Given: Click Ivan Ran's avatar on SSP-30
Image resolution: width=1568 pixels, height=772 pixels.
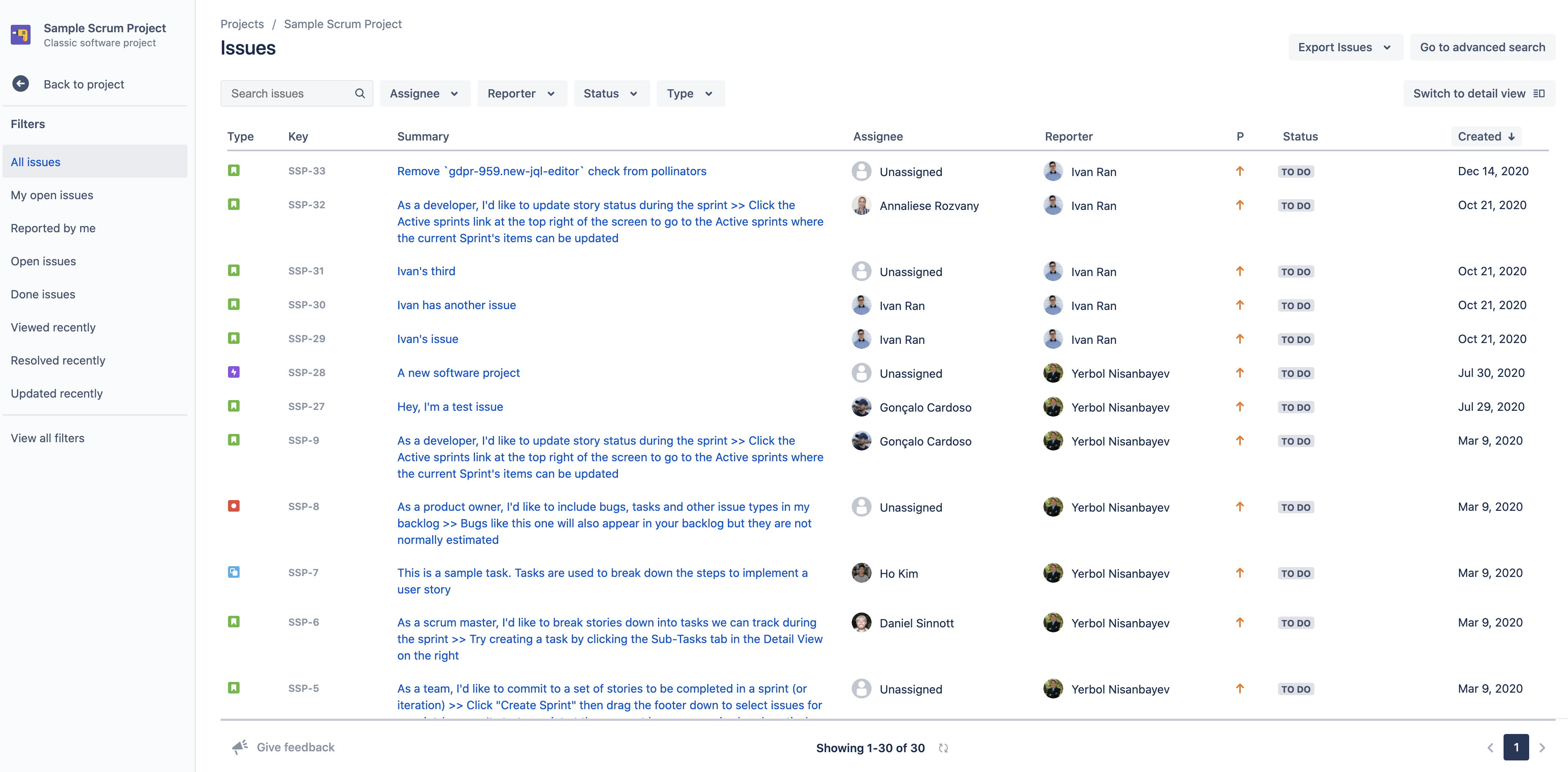Looking at the screenshot, I should pyautogui.click(x=861, y=305).
